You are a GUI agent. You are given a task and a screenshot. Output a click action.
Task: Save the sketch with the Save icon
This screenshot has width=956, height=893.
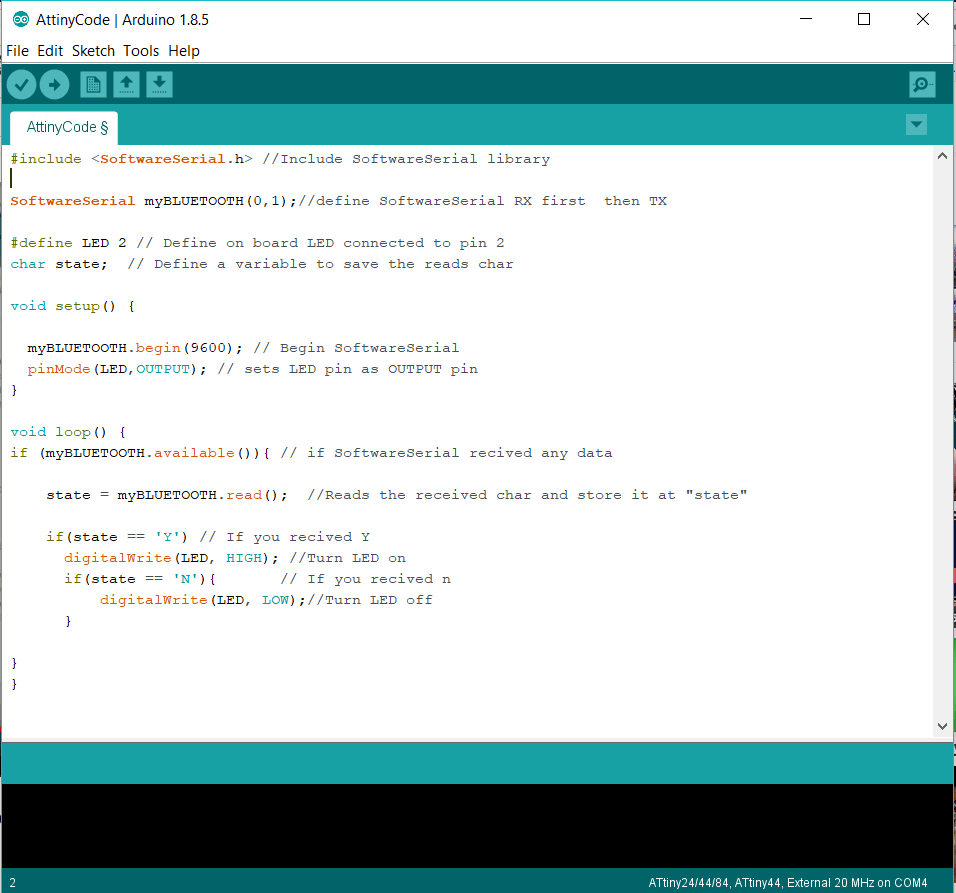click(159, 85)
